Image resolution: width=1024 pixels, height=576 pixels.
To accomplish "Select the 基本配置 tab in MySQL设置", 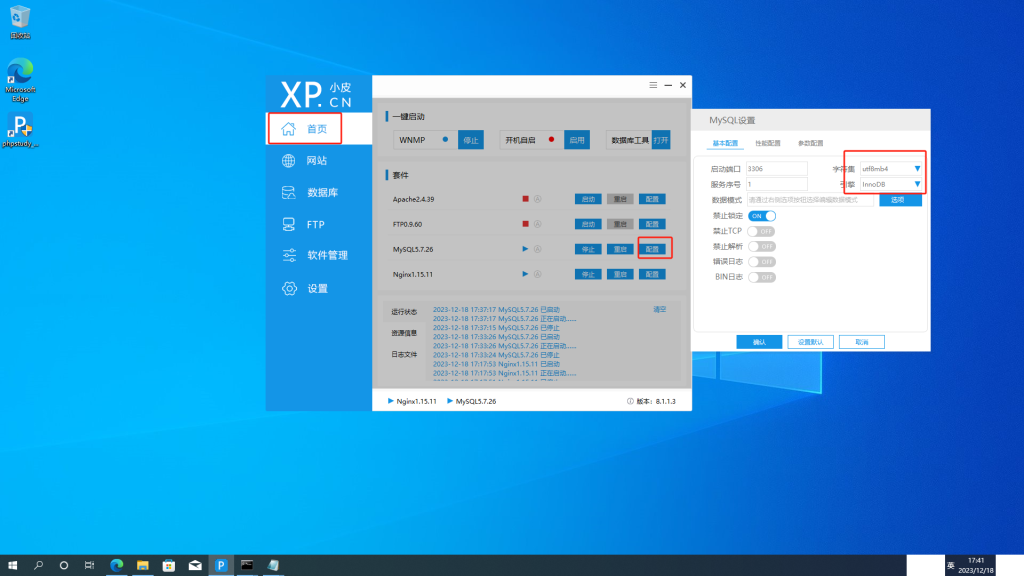I will click(x=725, y=143).
